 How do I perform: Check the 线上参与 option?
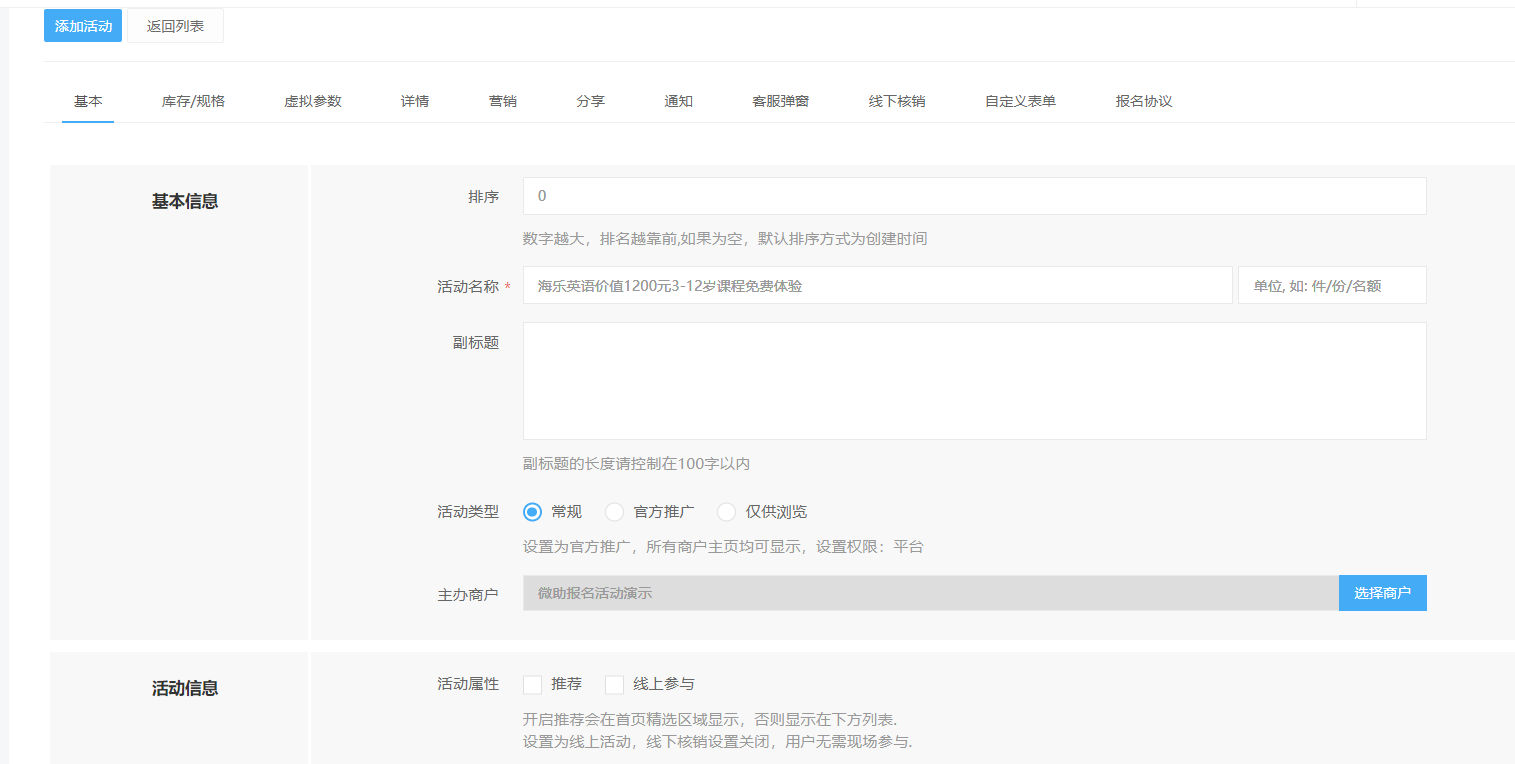coord(614,684)
